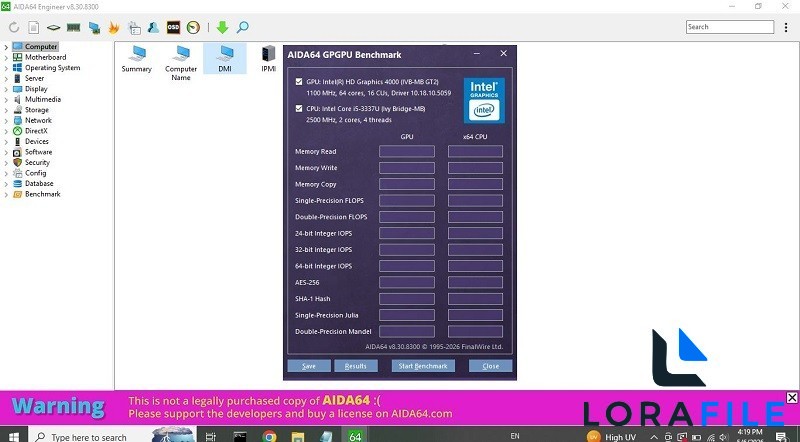Click AIDA64 taskbar icon
This screenshot has width=800, height=442.
356,437
